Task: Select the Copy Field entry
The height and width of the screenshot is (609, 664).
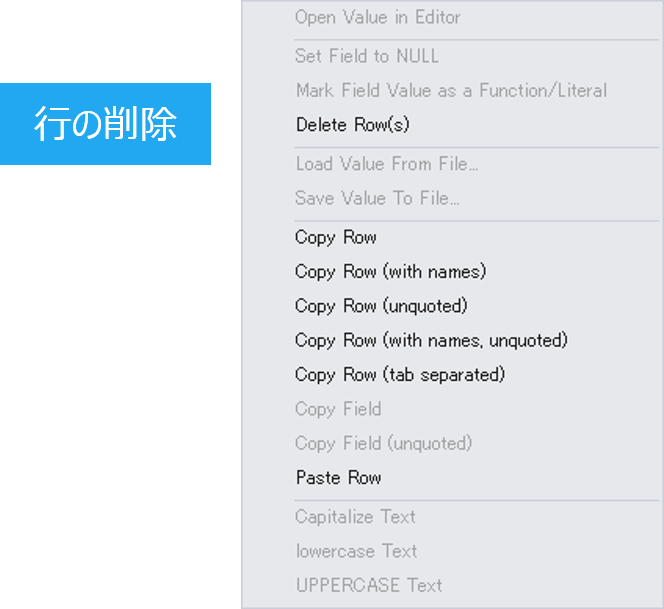Action: (451, 409)
